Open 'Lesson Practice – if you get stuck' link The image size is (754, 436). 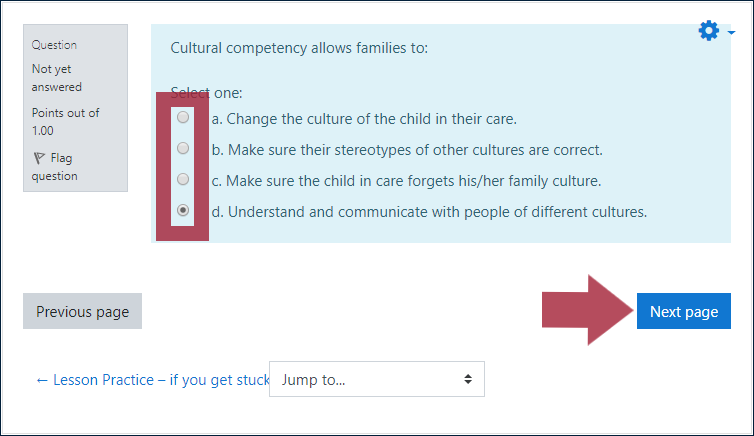[152, 380]
